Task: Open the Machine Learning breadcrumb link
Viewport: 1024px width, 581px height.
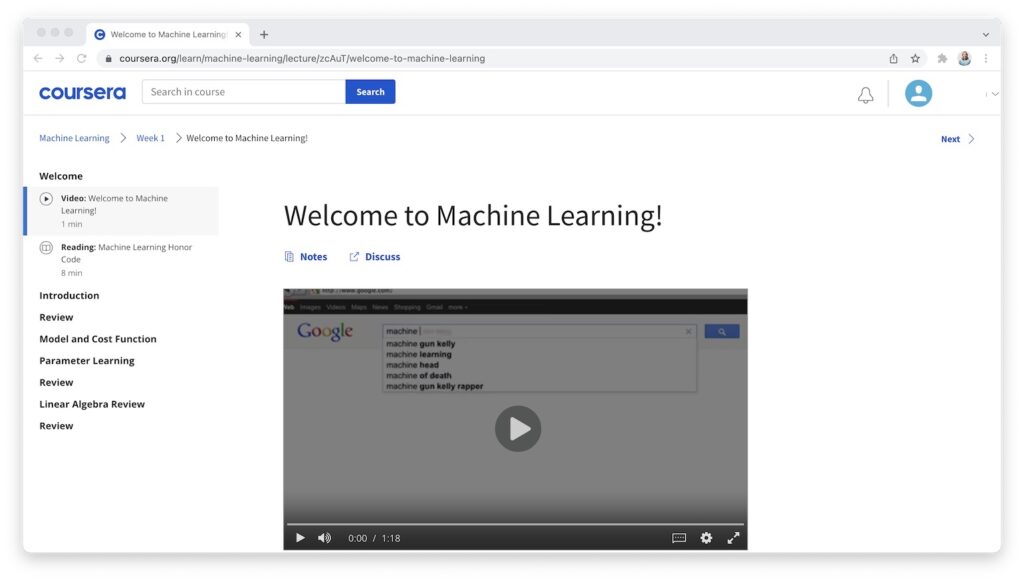Action: [74, 138]
